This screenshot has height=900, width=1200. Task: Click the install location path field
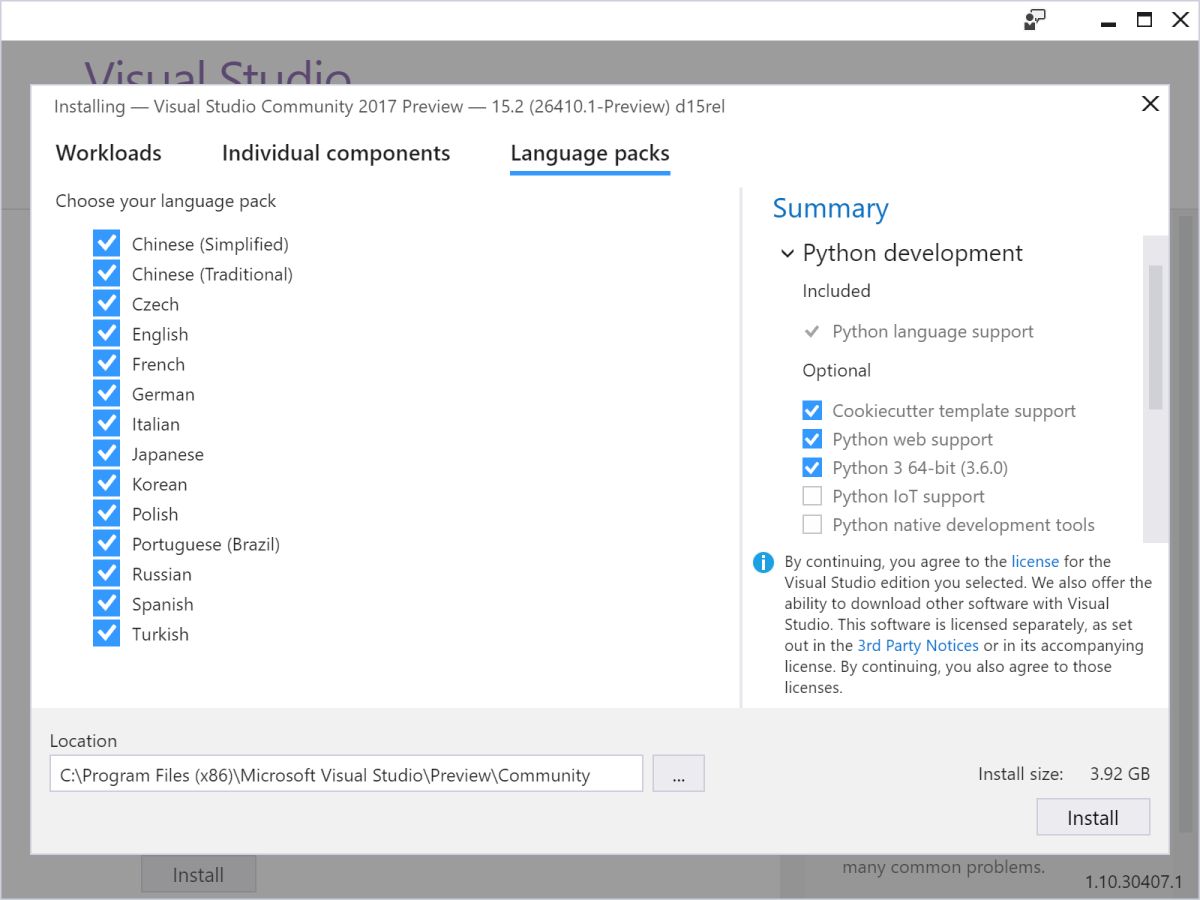click(x=346, y=774)
